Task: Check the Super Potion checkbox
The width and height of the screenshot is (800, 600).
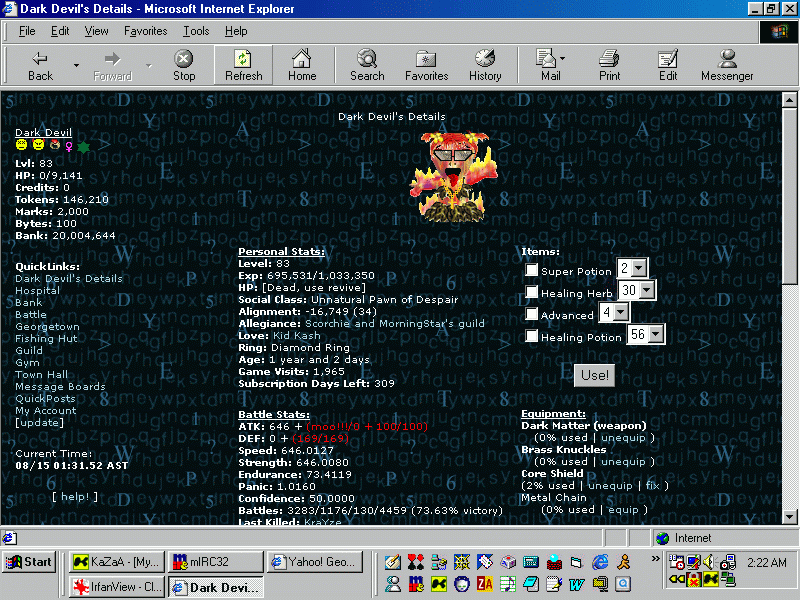Action: (530, 269)
